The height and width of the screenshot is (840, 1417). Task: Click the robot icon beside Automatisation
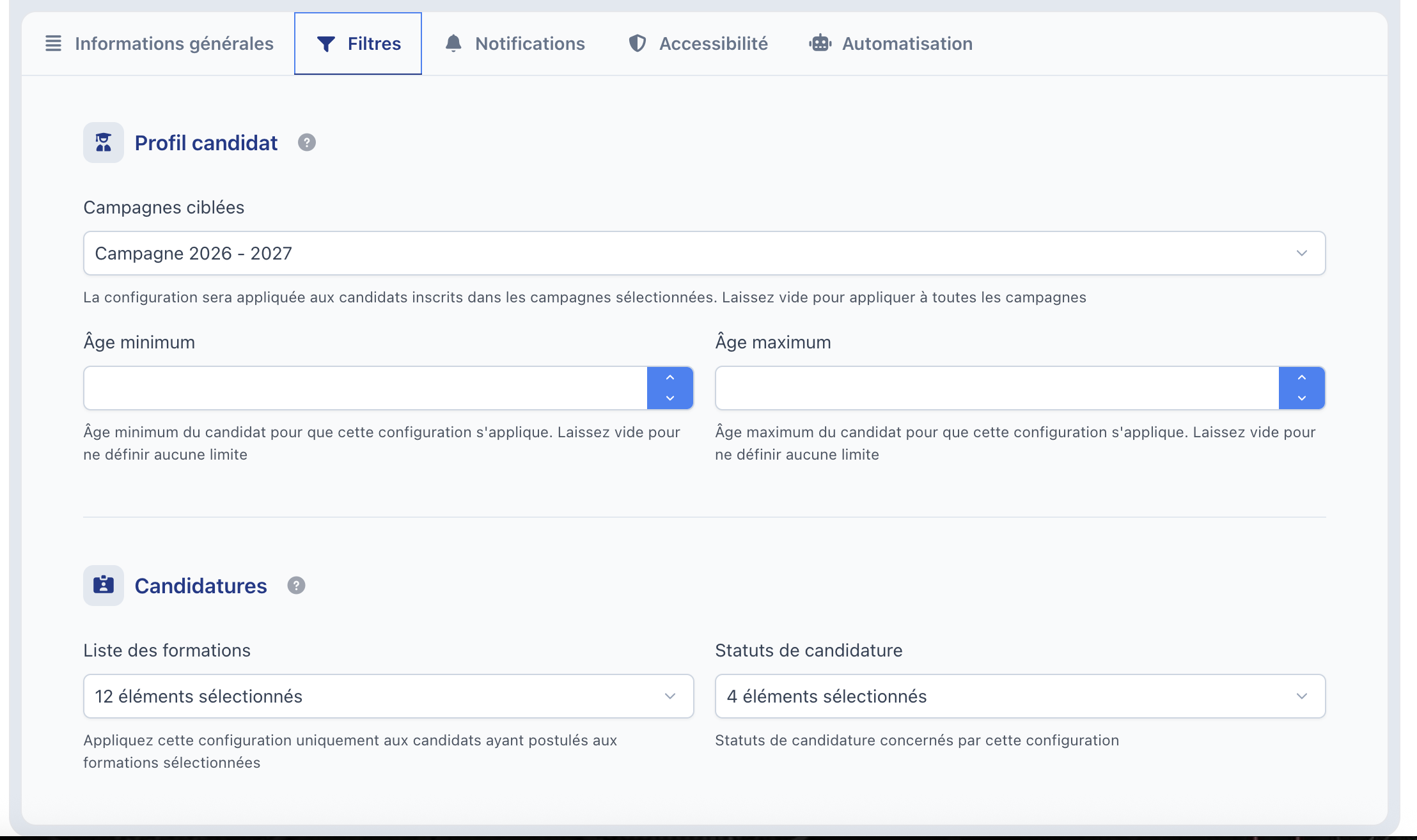pyautogui.click(x=820, y=43)
